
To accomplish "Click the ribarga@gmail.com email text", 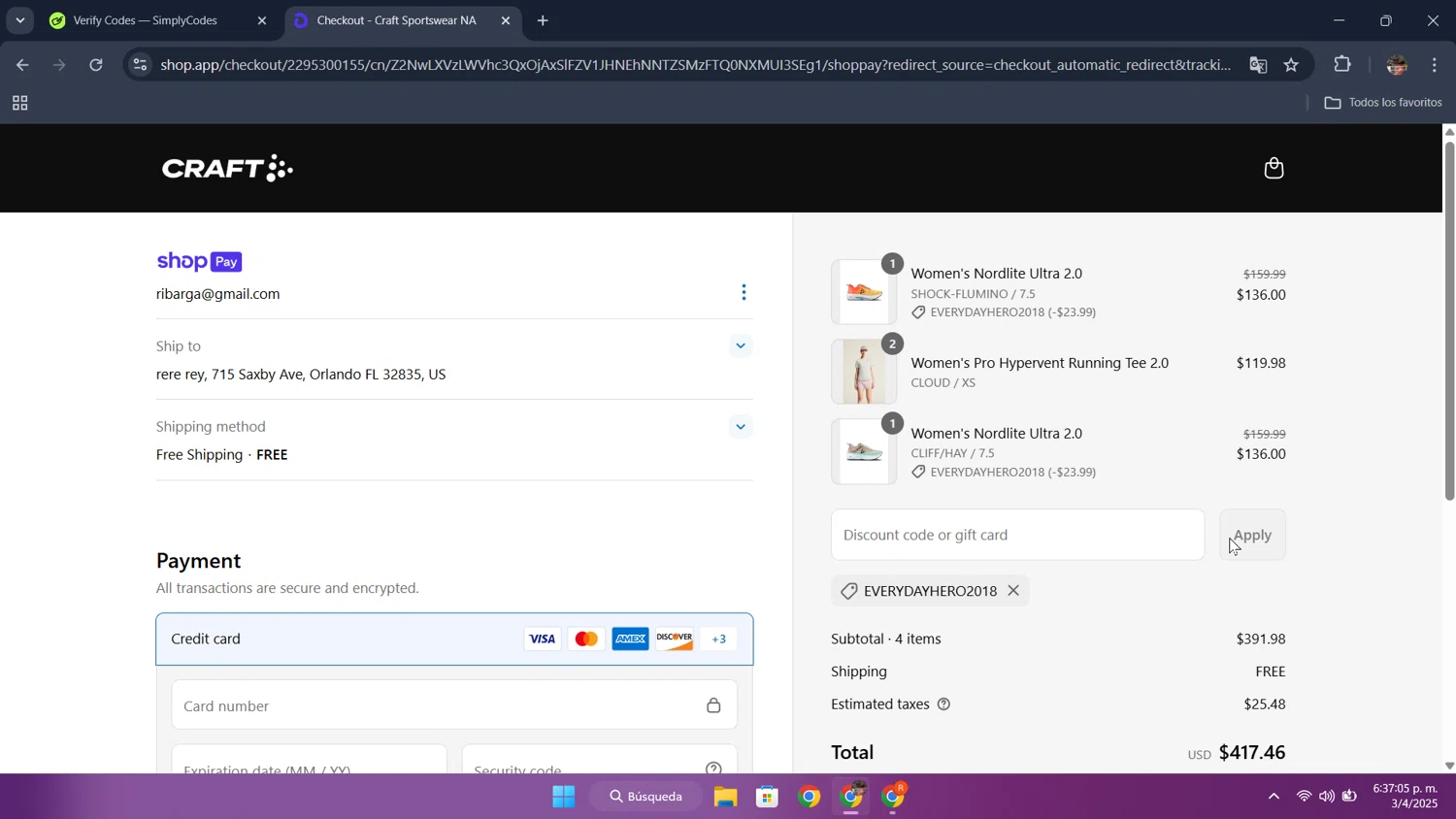I will 218,294.
